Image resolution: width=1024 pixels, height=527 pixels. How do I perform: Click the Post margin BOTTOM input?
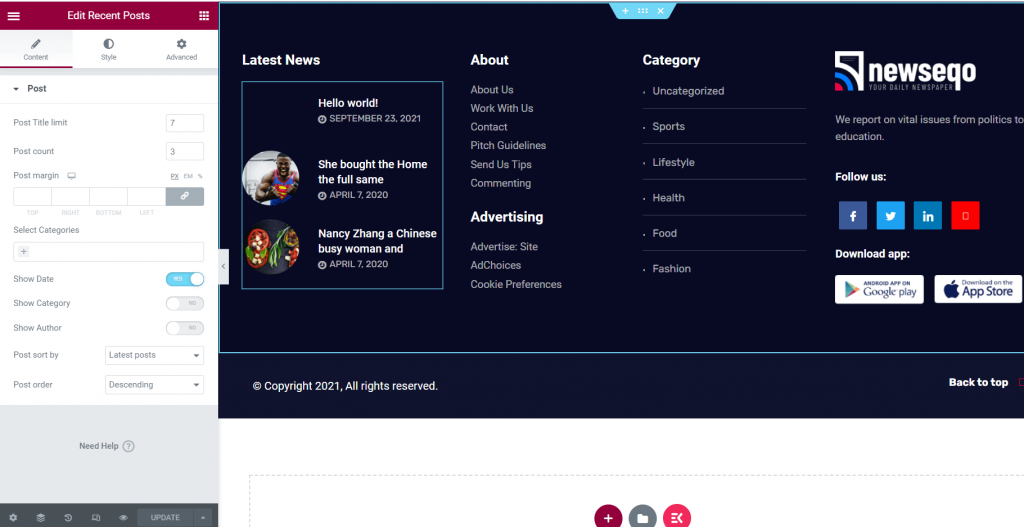(x=108, y=197)
